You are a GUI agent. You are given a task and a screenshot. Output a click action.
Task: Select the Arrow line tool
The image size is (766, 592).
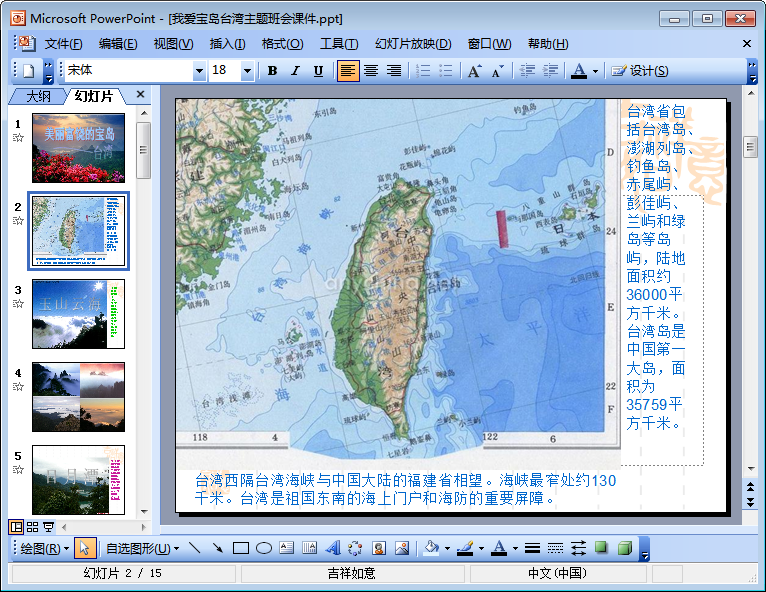pyautogui.click(x=217, y=548)
